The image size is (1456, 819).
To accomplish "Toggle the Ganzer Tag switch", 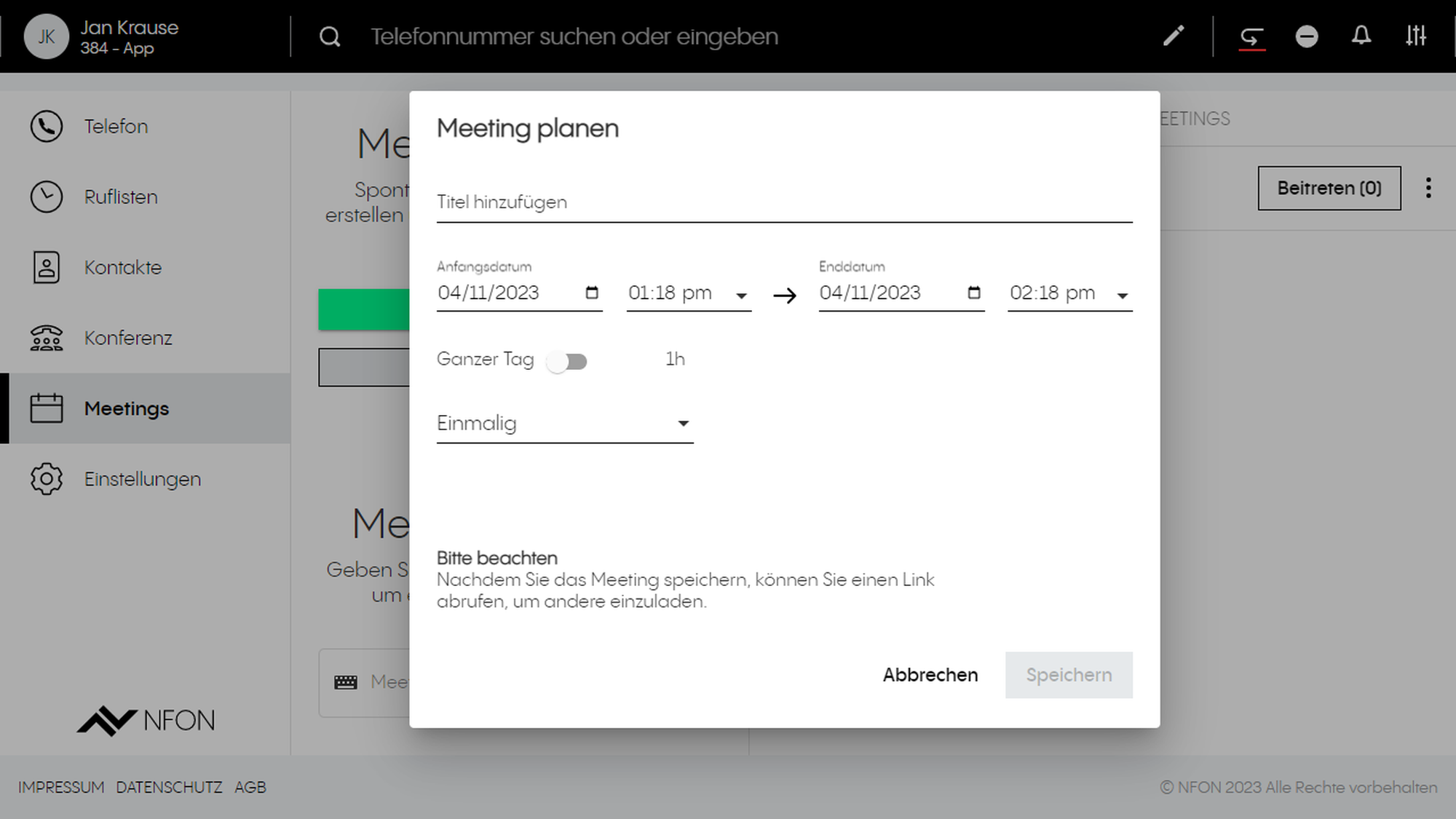I will (x=567, y=361).
